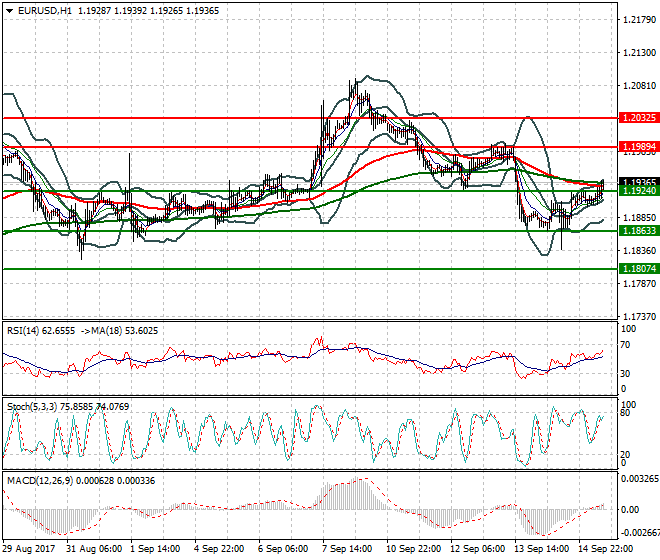This screenshot has width=660, height=560.
Task: Click the 1.20810 price scale value
Action: point(639,86)
